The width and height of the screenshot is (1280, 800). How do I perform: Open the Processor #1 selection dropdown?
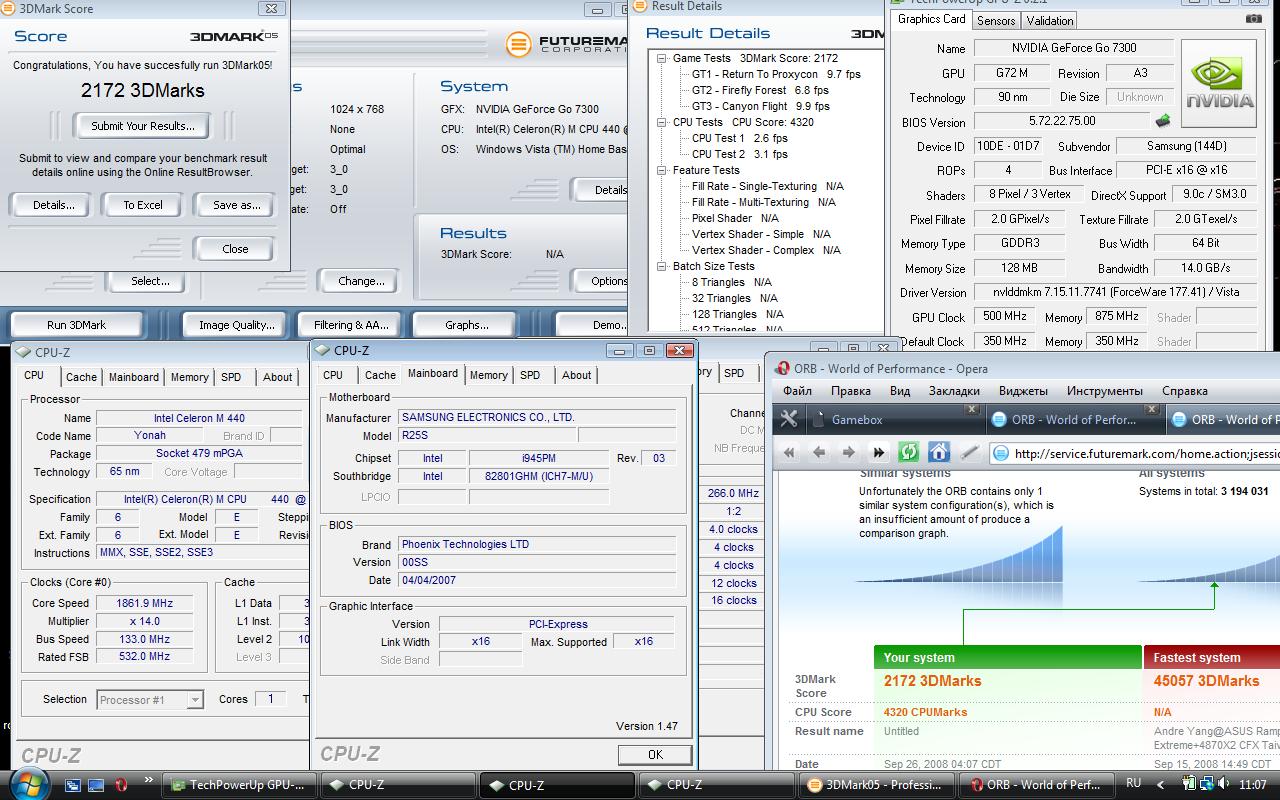[195, 700]
